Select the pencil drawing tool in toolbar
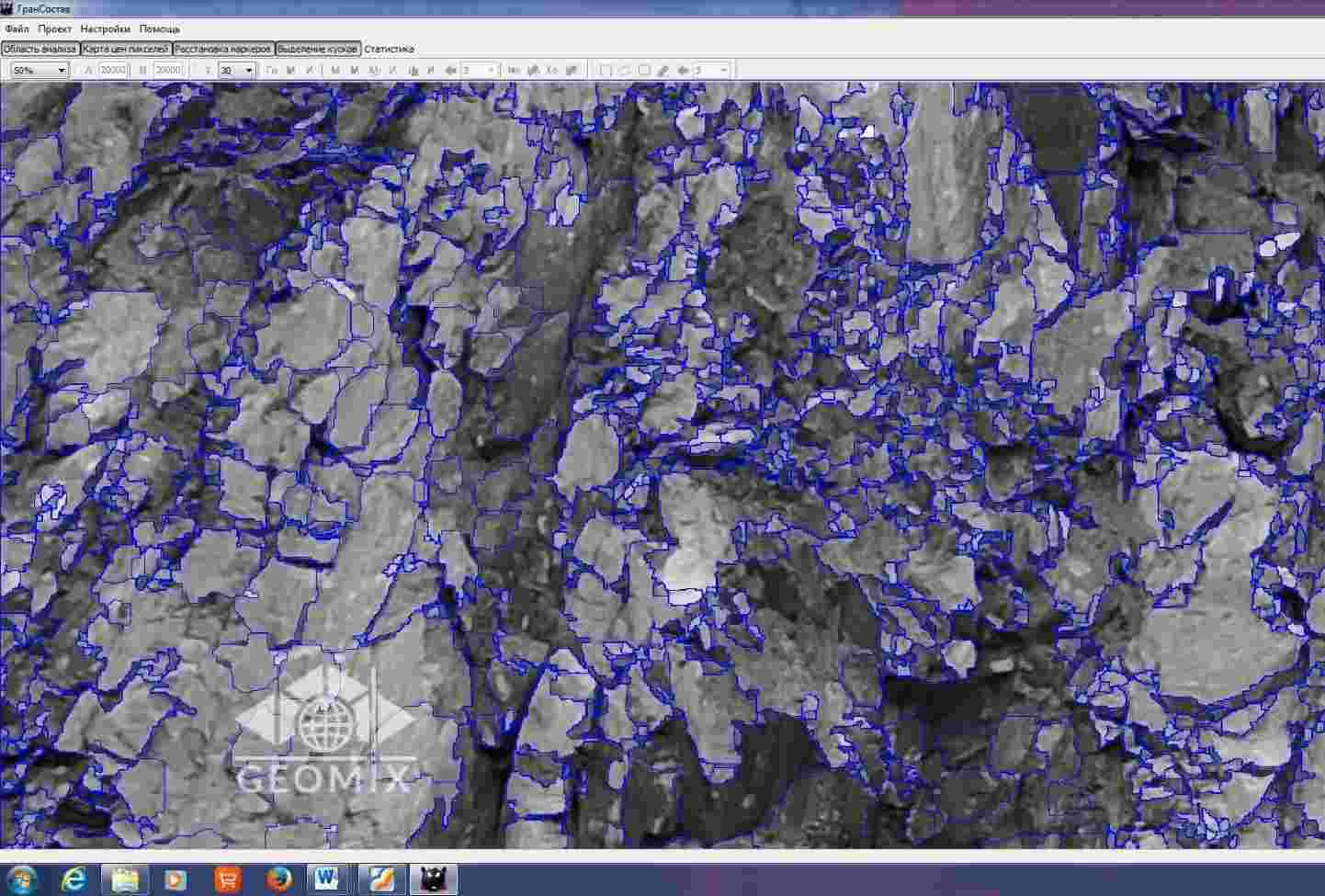Screen dimensions: 1325x896 [x=663, y=71]
